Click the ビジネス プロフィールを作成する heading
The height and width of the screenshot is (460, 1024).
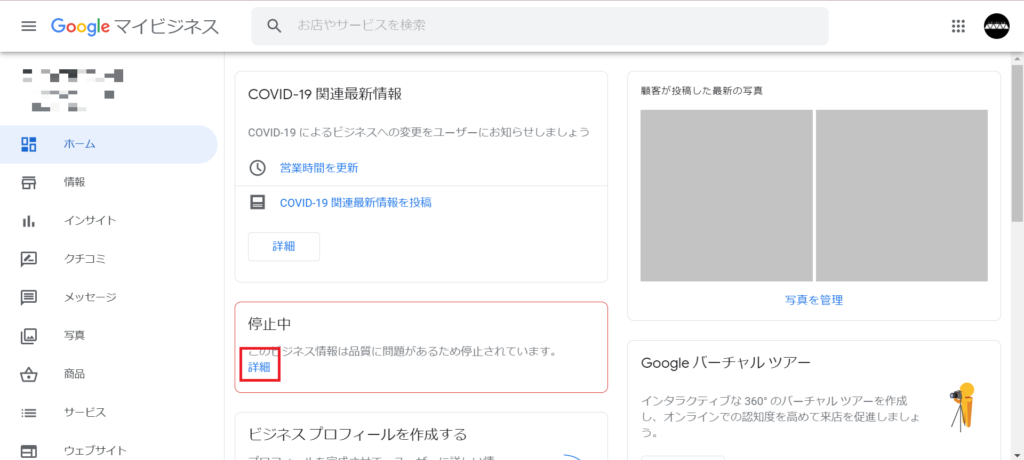(357, 434)
